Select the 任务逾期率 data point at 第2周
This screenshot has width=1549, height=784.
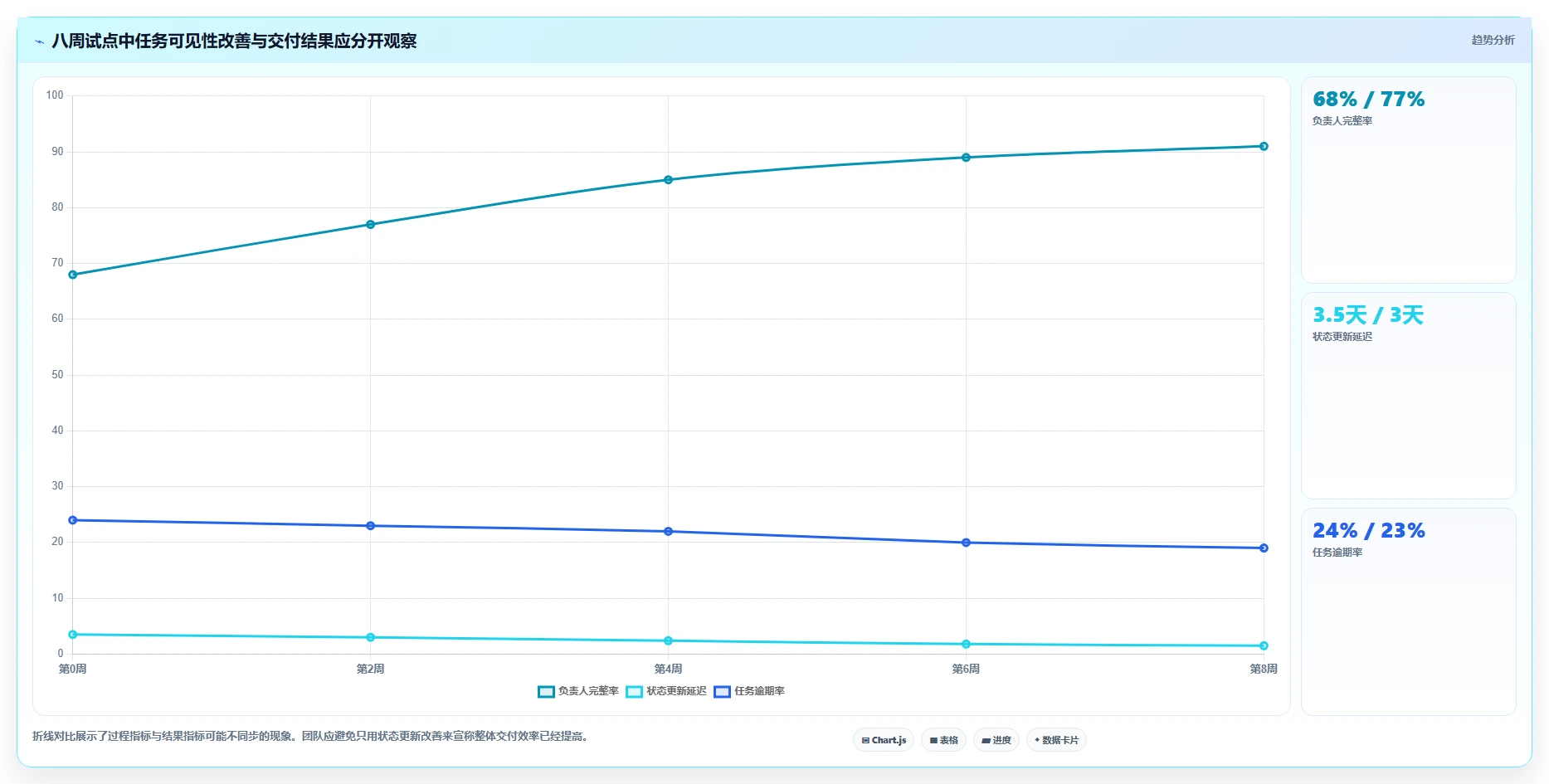370,526
